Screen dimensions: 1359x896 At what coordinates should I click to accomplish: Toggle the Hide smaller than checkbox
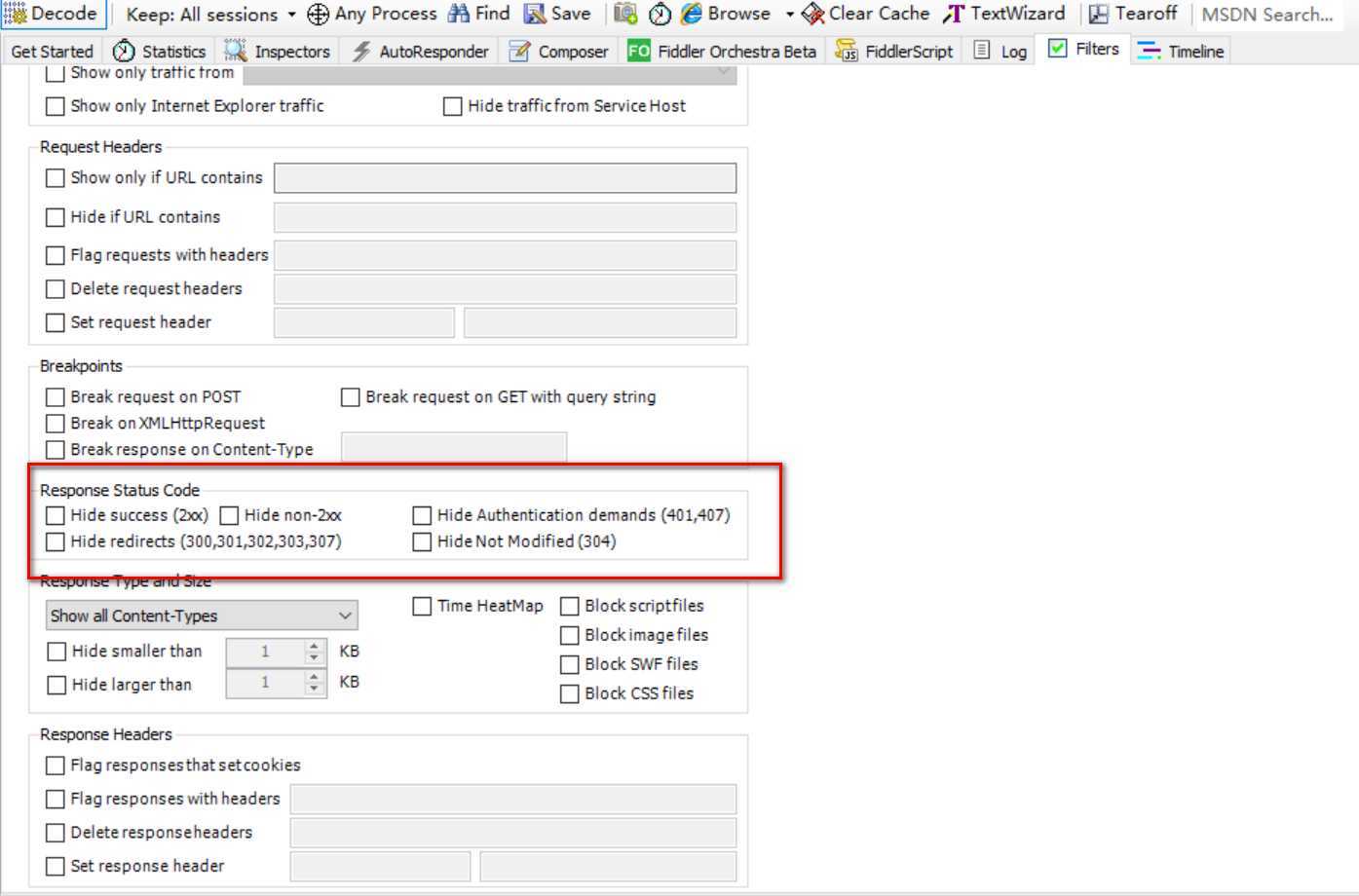point(57,652)
